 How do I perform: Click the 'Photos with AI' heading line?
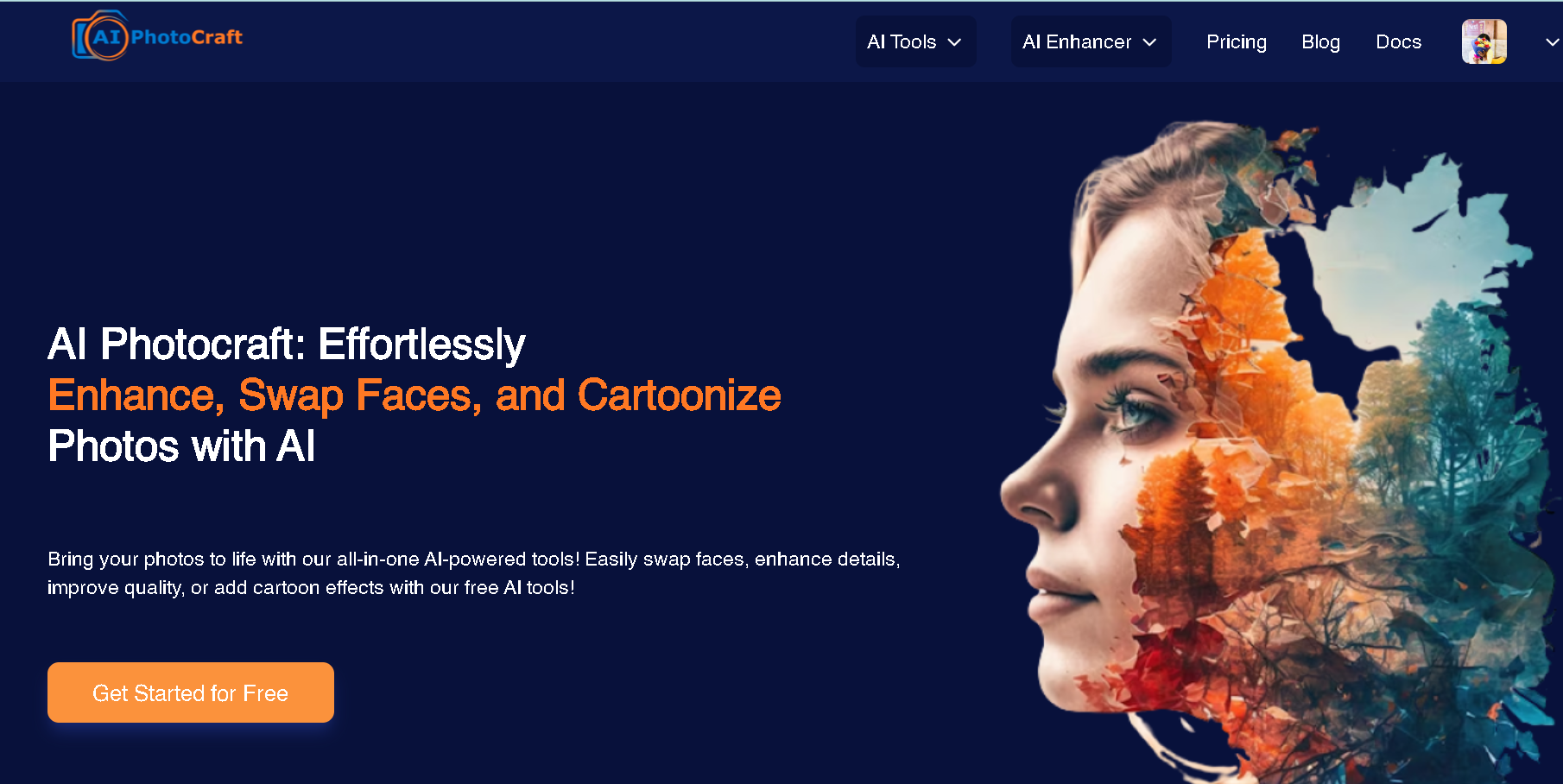[x=181, y=446]
